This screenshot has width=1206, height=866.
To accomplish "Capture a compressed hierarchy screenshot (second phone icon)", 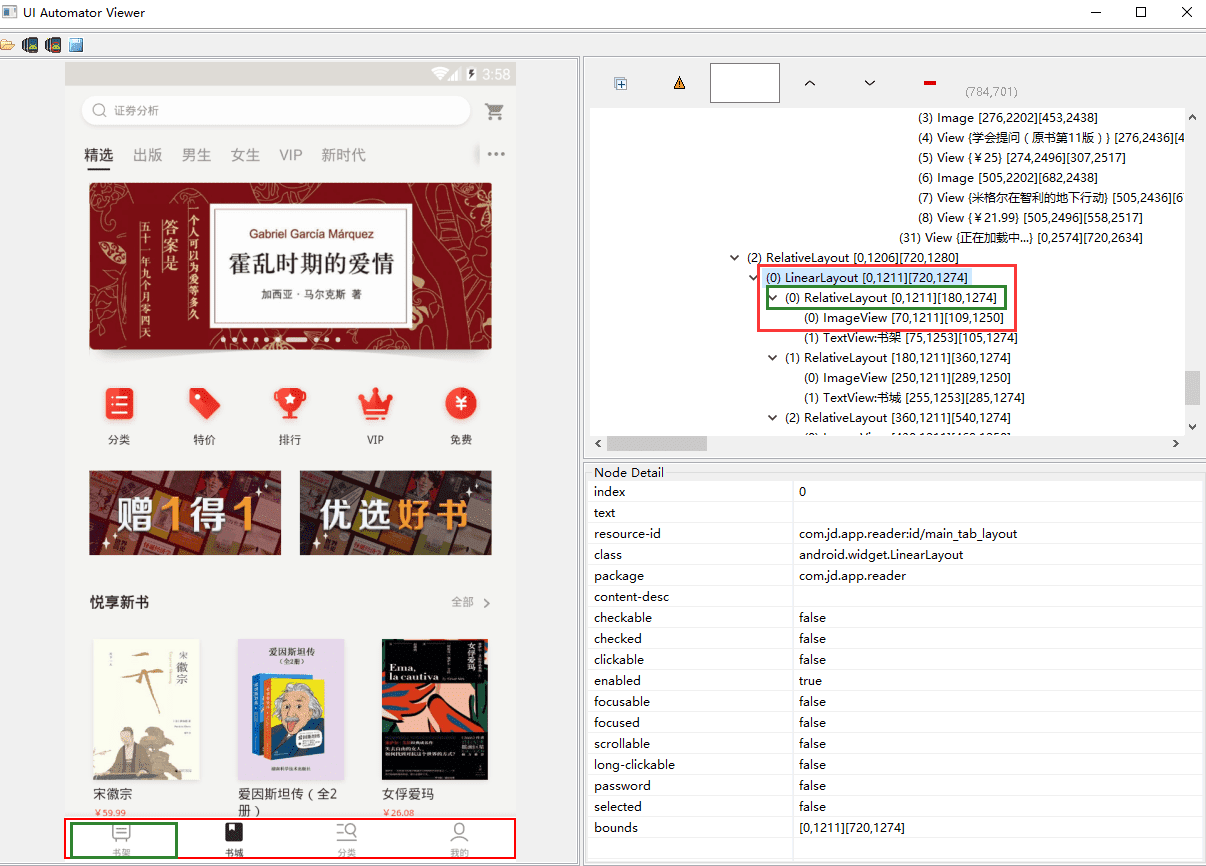I will click(53, 45).
